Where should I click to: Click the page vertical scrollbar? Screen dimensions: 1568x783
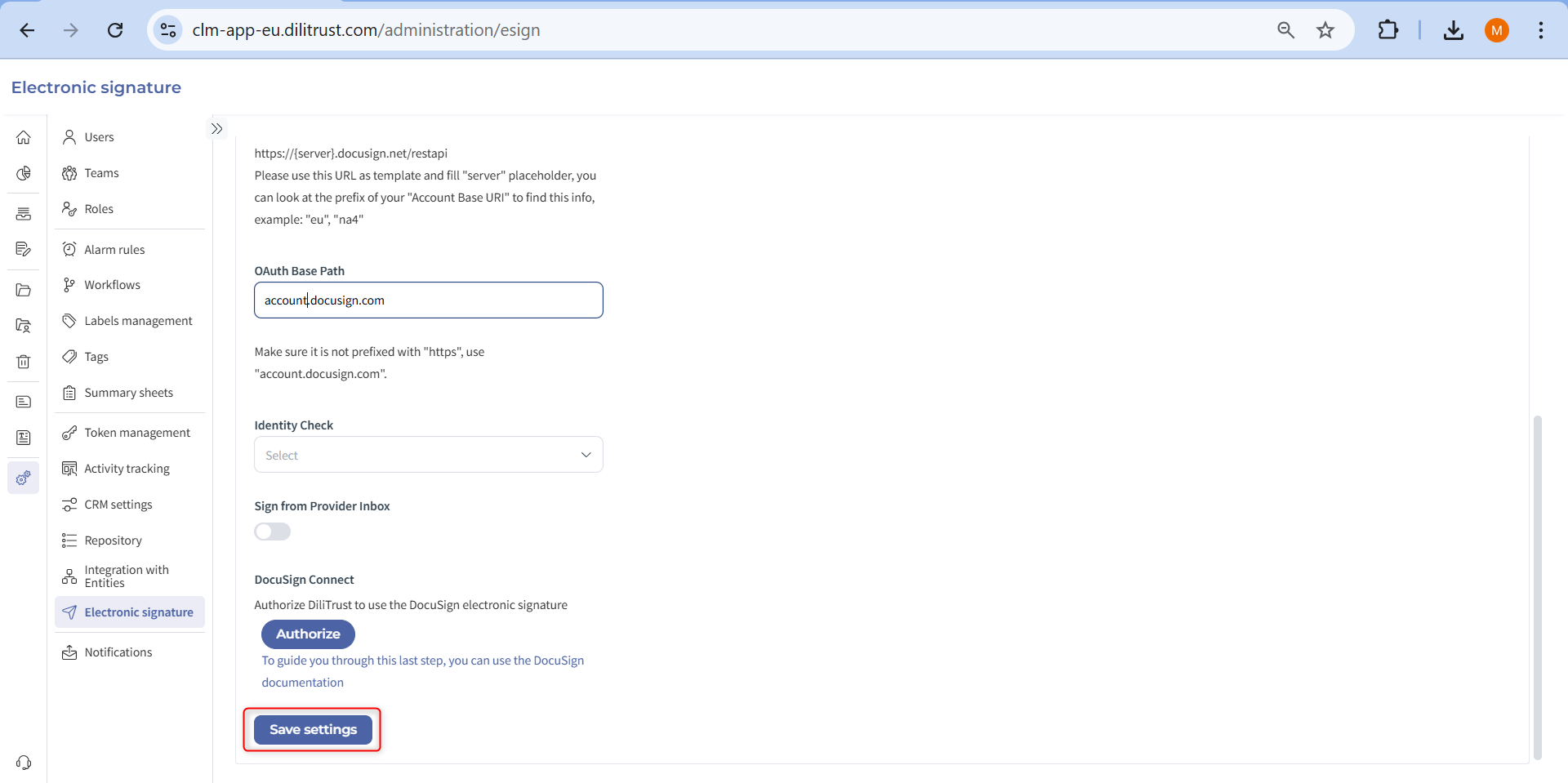[x=1538, y=588]
